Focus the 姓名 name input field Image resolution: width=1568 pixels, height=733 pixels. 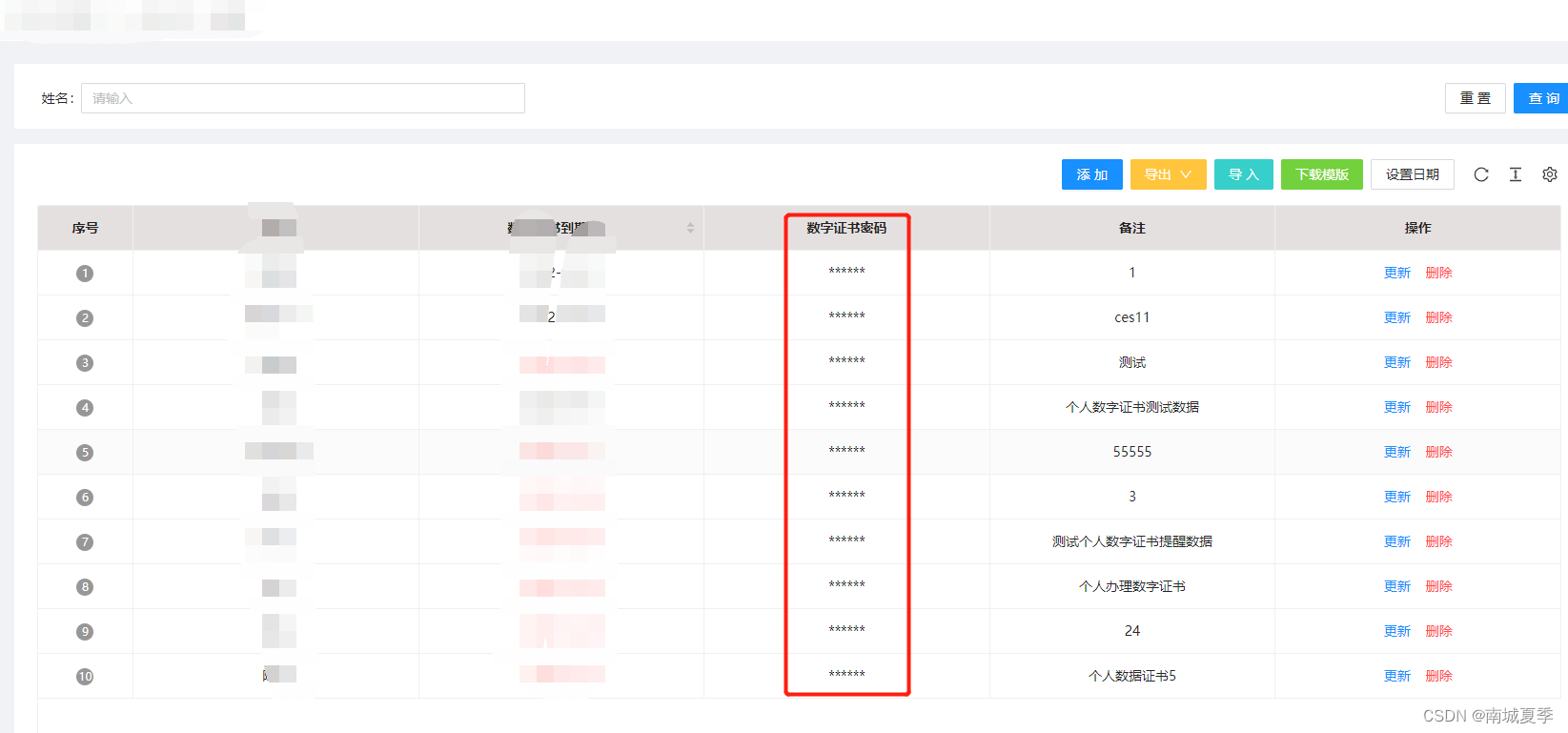click(303, 98)
